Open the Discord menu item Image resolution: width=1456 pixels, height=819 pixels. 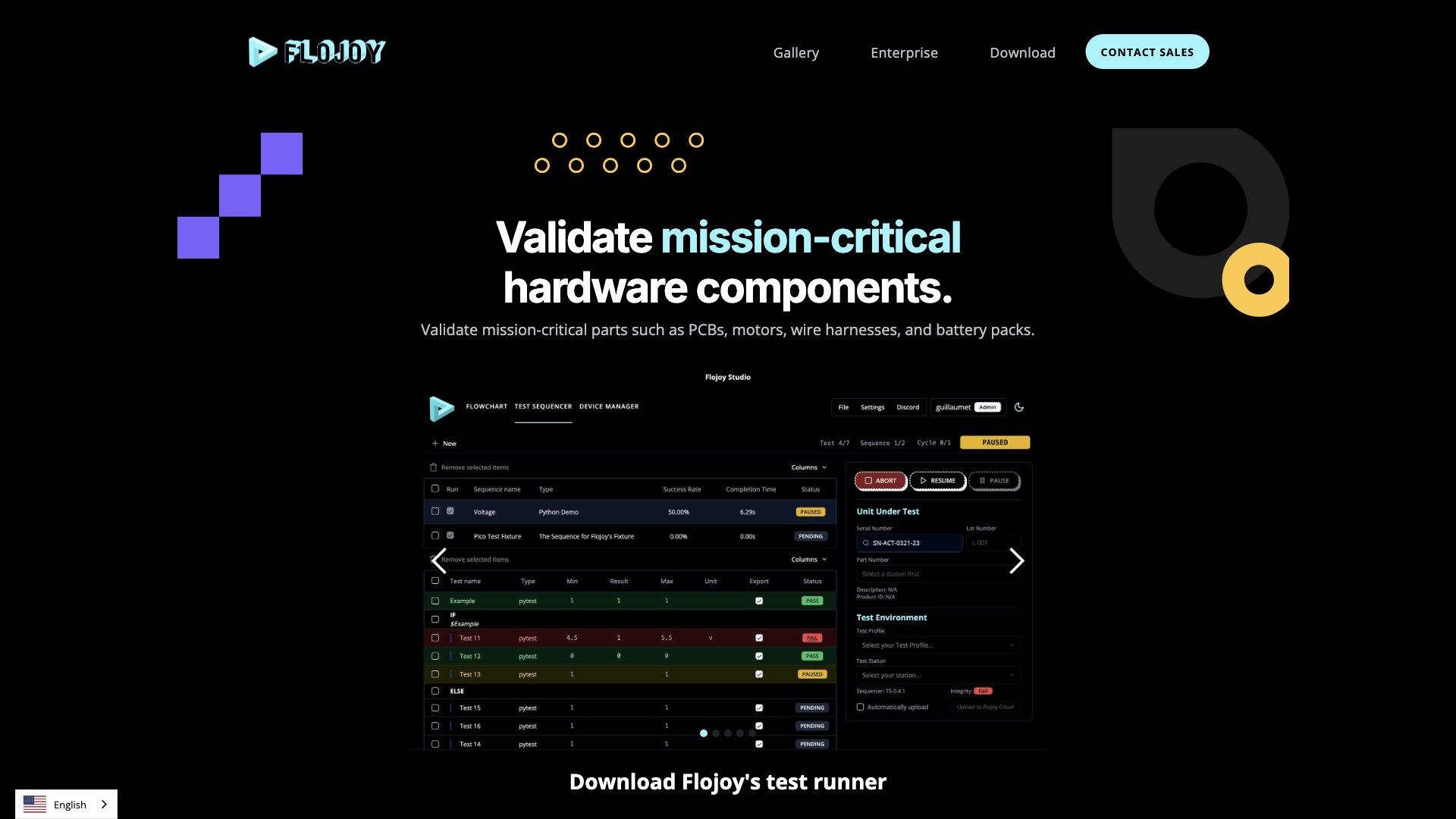(x=907, y=407)
